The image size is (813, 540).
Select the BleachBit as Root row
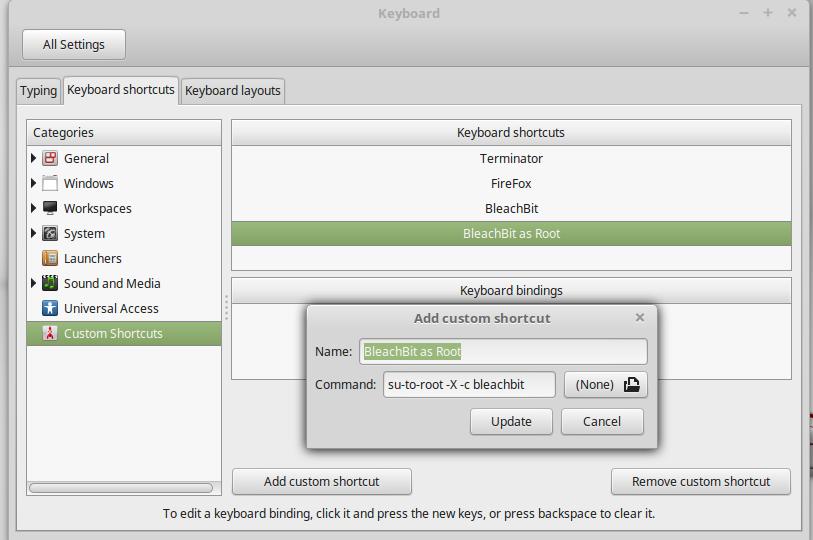click(511, 233)
